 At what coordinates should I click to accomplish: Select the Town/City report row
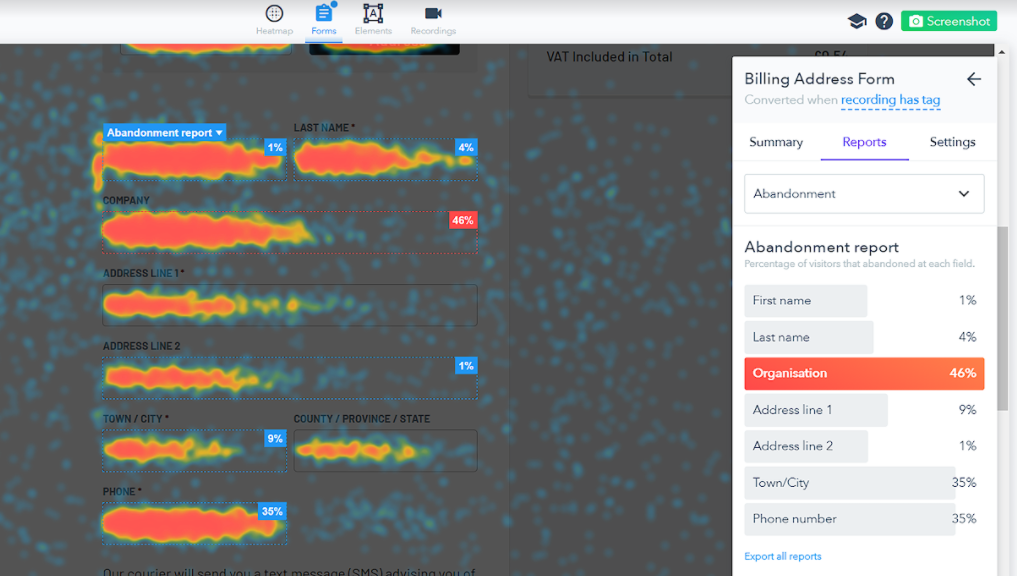(864, 483)
